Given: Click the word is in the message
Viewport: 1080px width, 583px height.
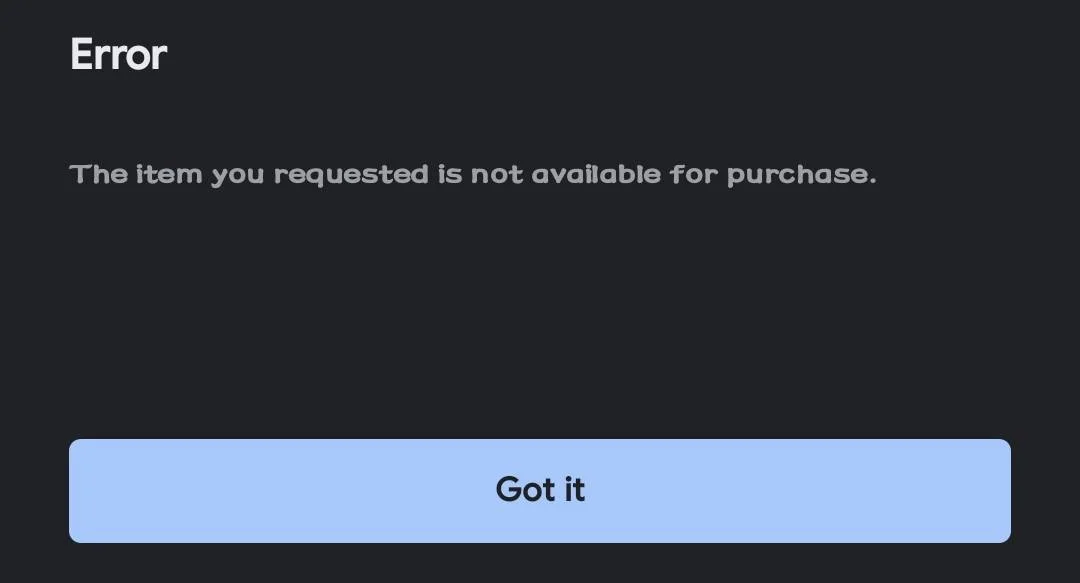Looking at the screenshot, I should click(450, 174).
